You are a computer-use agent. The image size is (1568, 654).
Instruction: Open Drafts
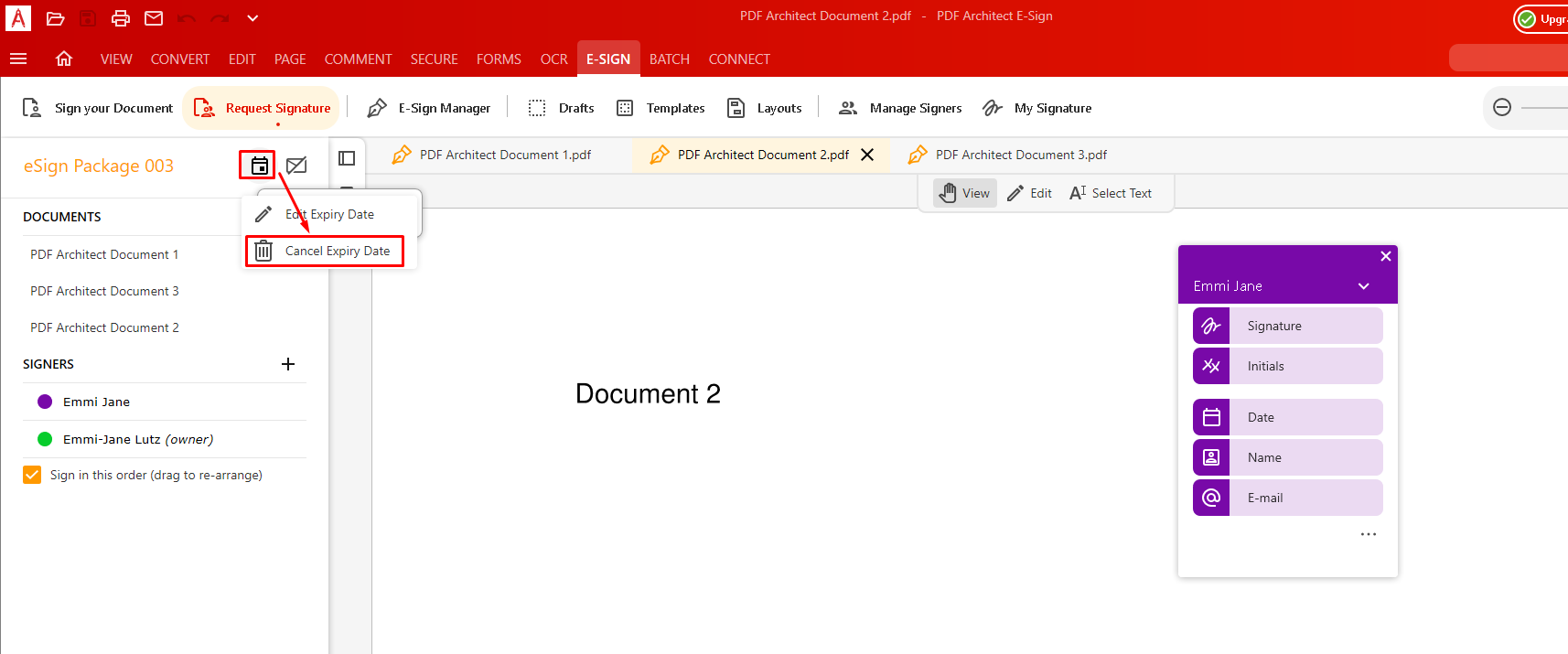click(x=561, y=108)
